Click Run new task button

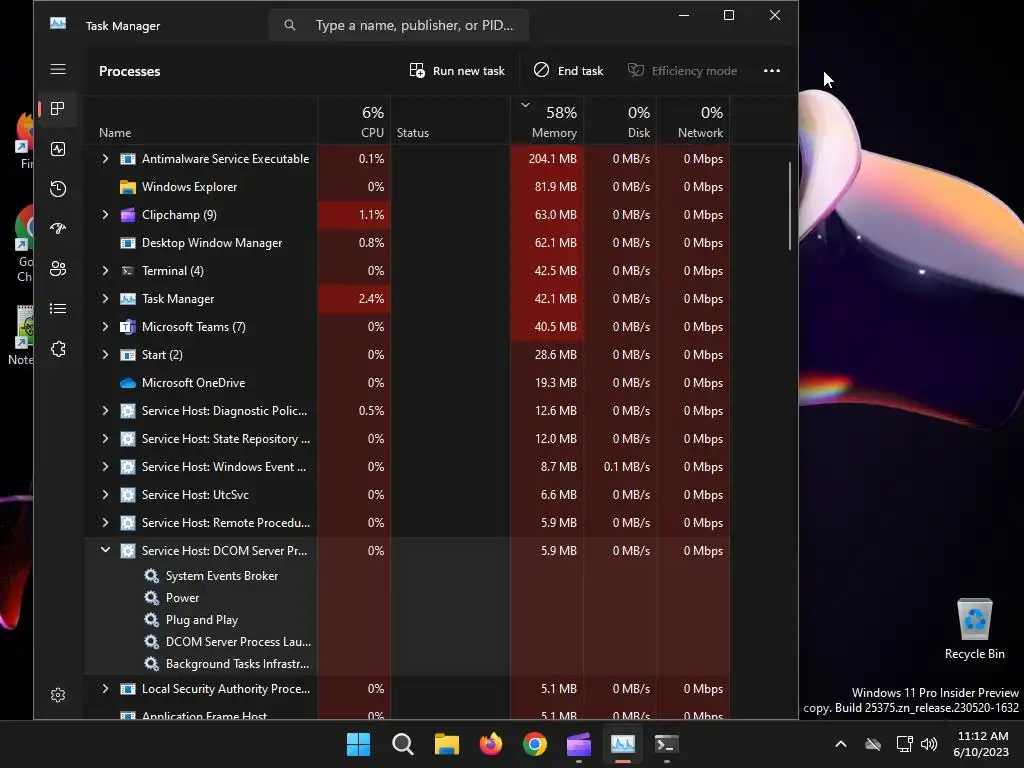[457, 71]
